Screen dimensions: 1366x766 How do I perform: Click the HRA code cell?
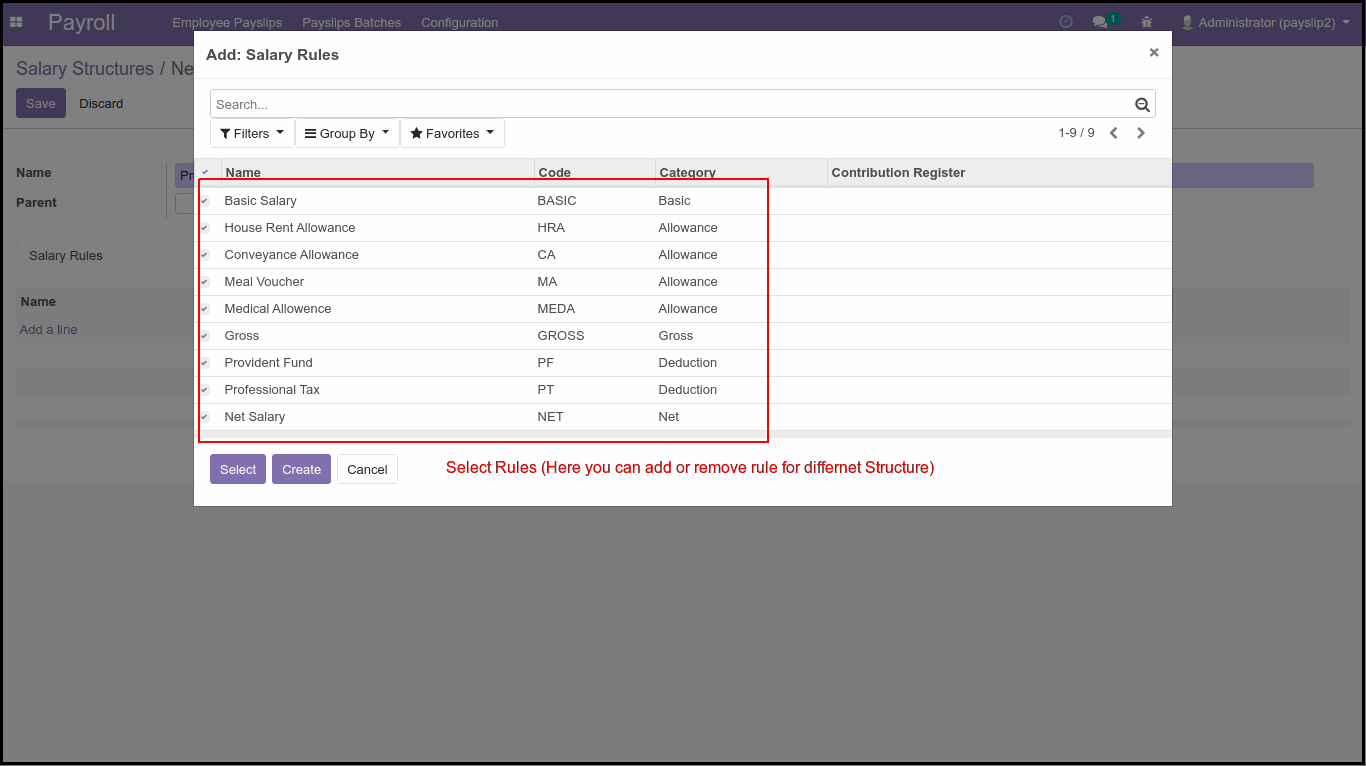pos(551,228)
